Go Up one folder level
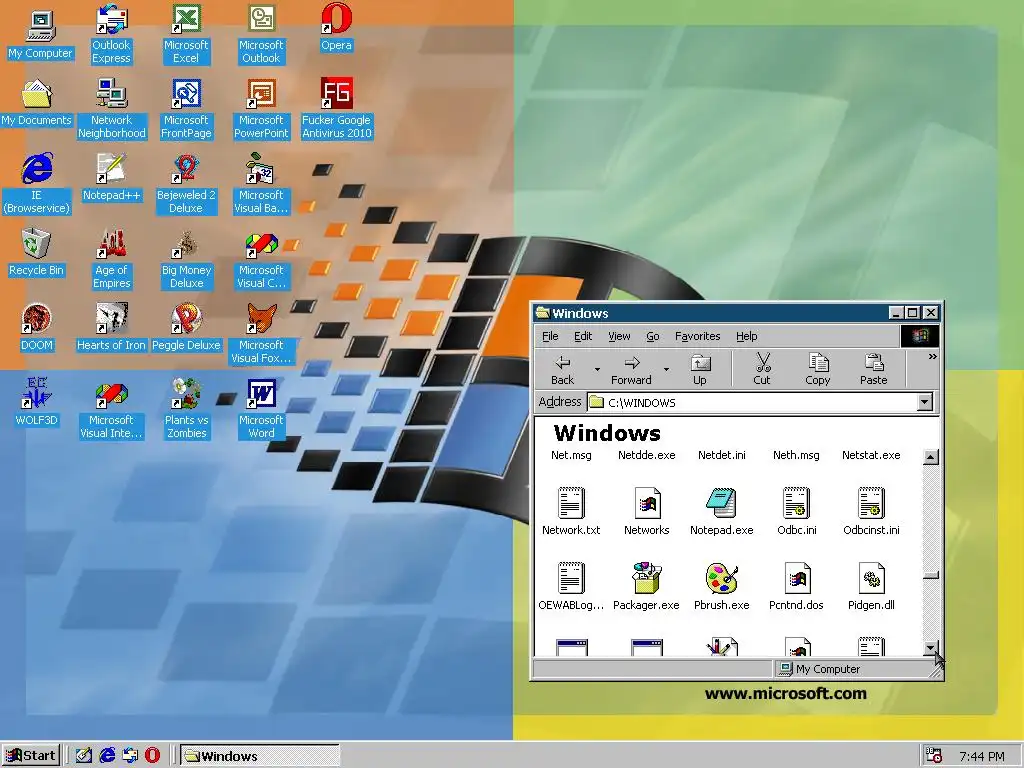Image resolution: width=1024 pixels, height=768 pixels. [700, 370]
